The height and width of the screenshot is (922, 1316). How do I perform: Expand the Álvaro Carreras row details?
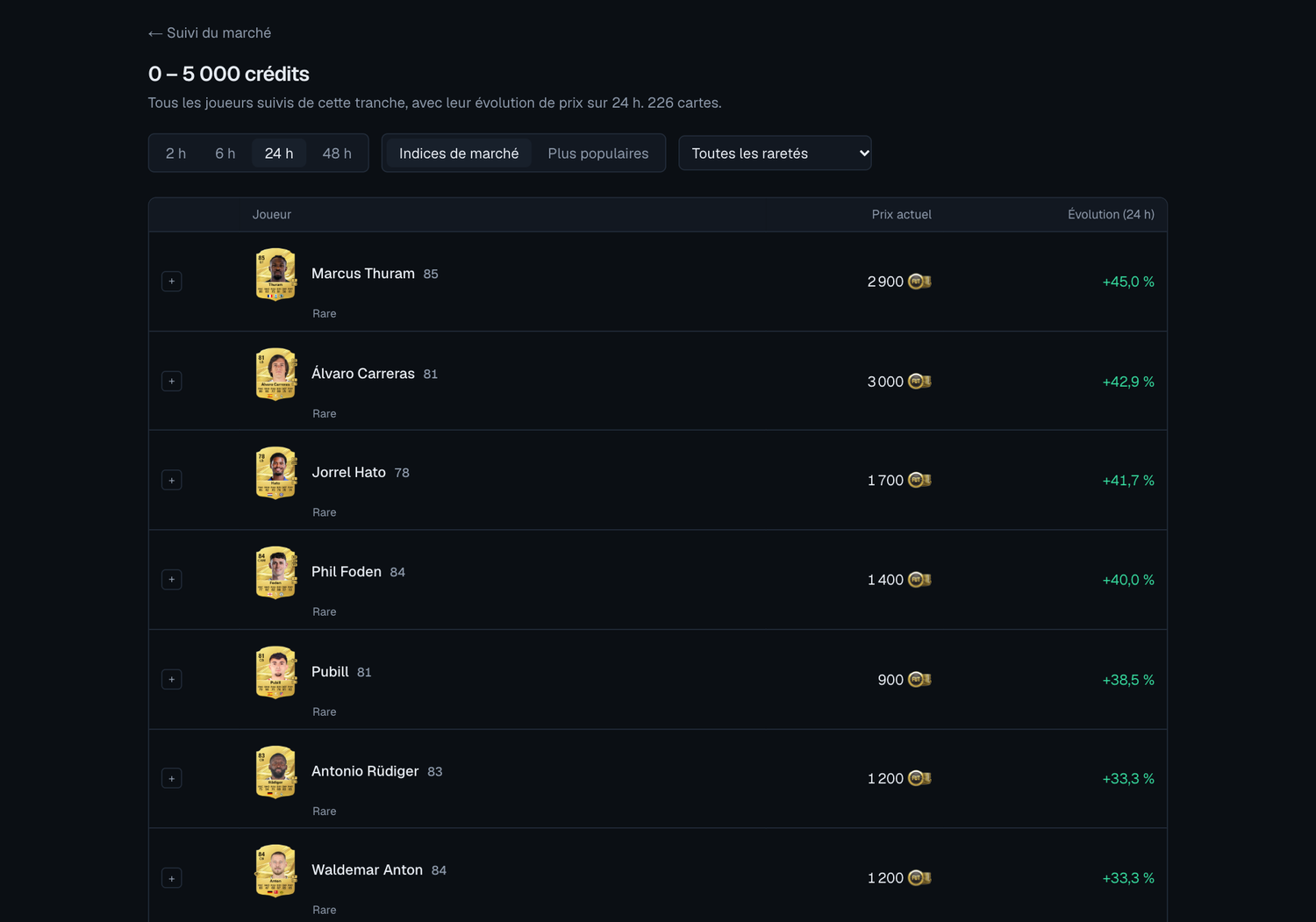[172, 382]
